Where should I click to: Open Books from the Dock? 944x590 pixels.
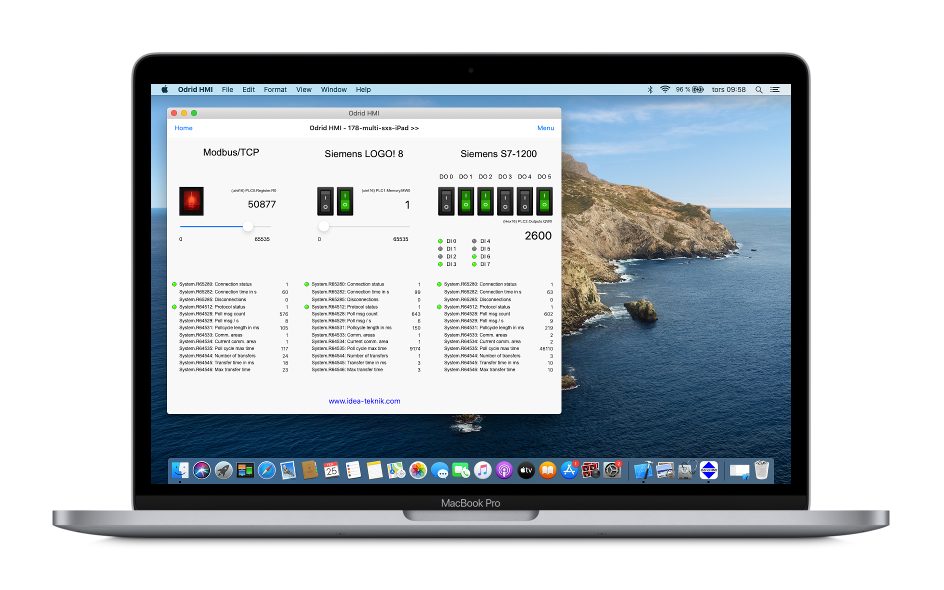(x=547, y=470)
